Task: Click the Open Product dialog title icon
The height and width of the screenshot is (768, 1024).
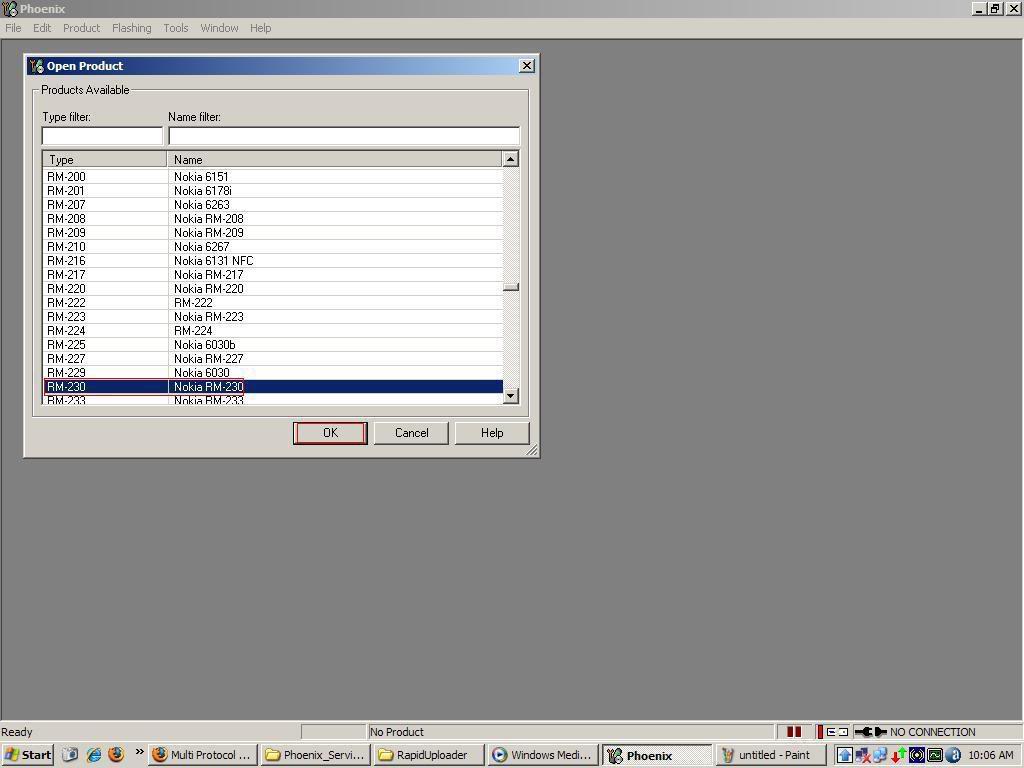Action: click(x=37, y=66)
